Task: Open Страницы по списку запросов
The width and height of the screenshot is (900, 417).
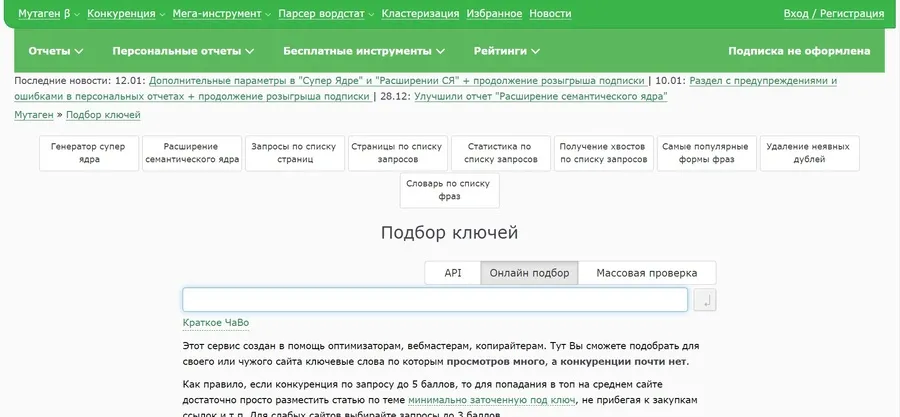Action: pos(397,153)
